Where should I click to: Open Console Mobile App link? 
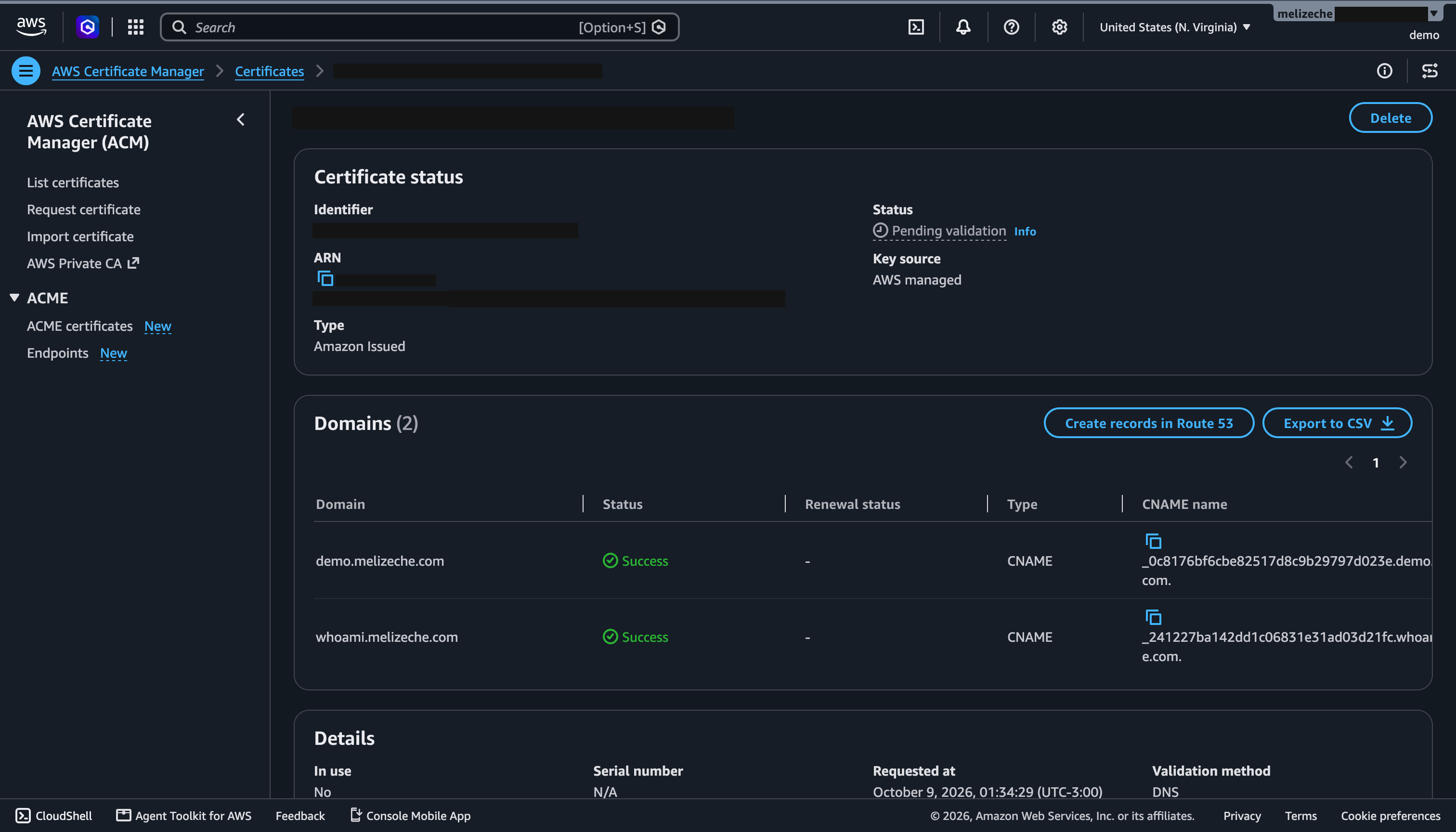(x=410, y=816)
